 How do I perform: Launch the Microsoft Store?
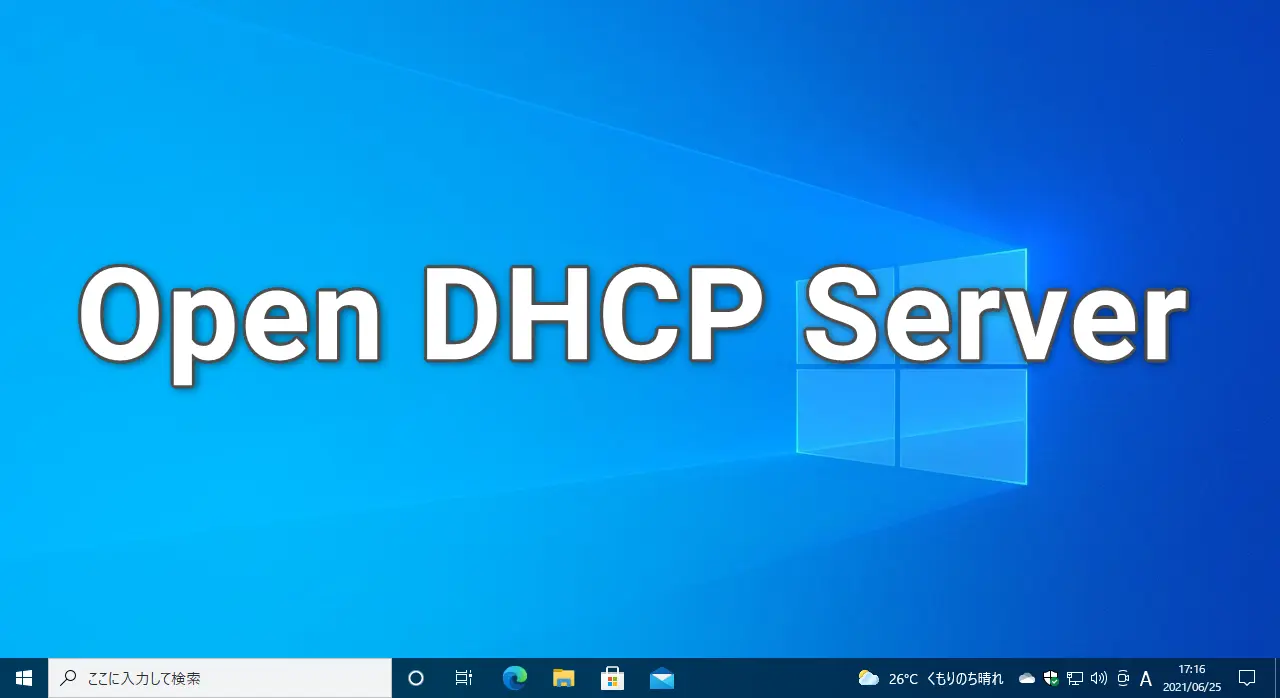612,678
